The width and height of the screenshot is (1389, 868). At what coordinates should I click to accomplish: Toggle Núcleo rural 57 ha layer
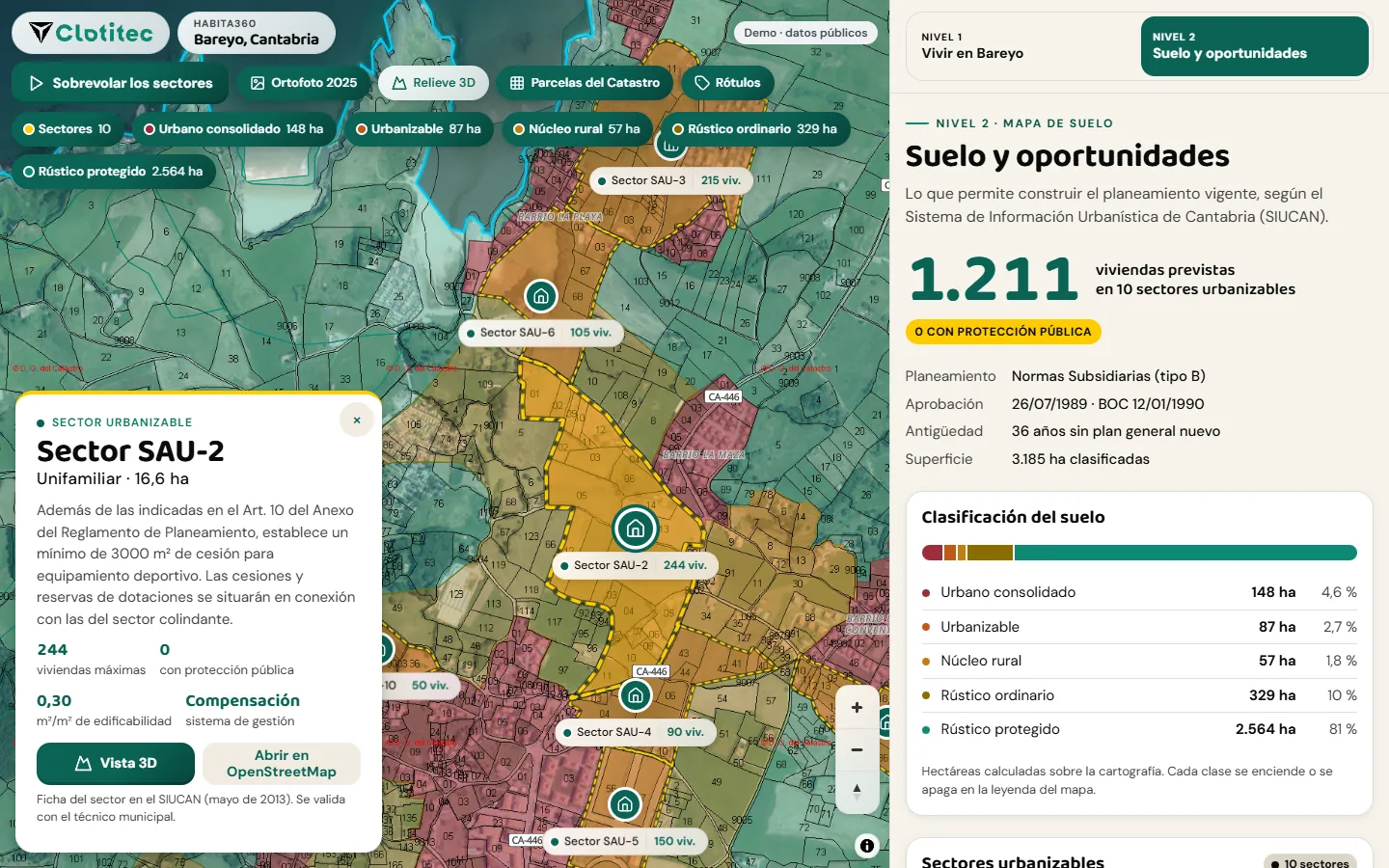[x=577, y=129]
